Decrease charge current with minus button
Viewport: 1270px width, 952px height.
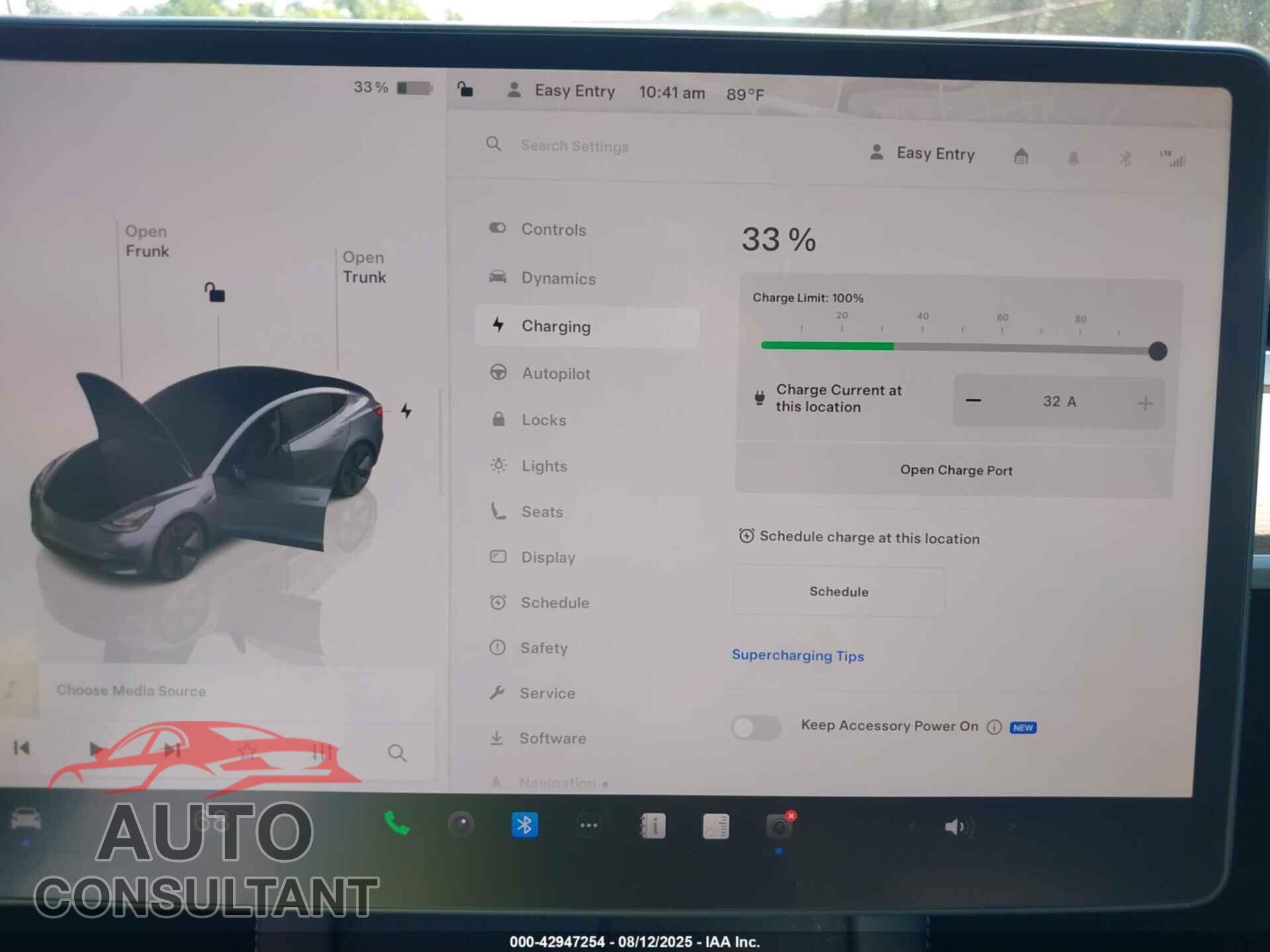pos(973,401)
